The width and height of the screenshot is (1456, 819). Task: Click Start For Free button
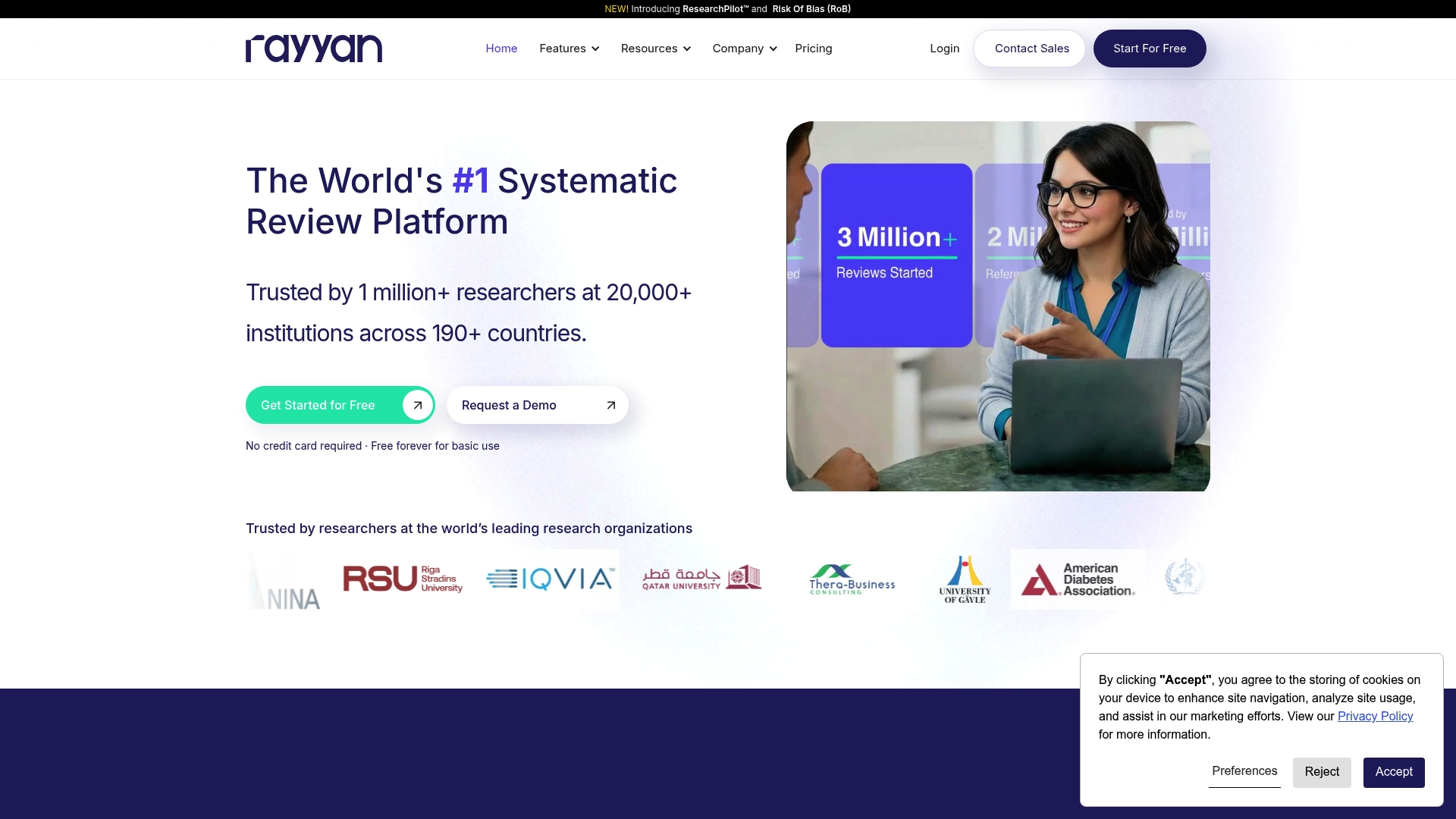click(x=1150, y=49)
